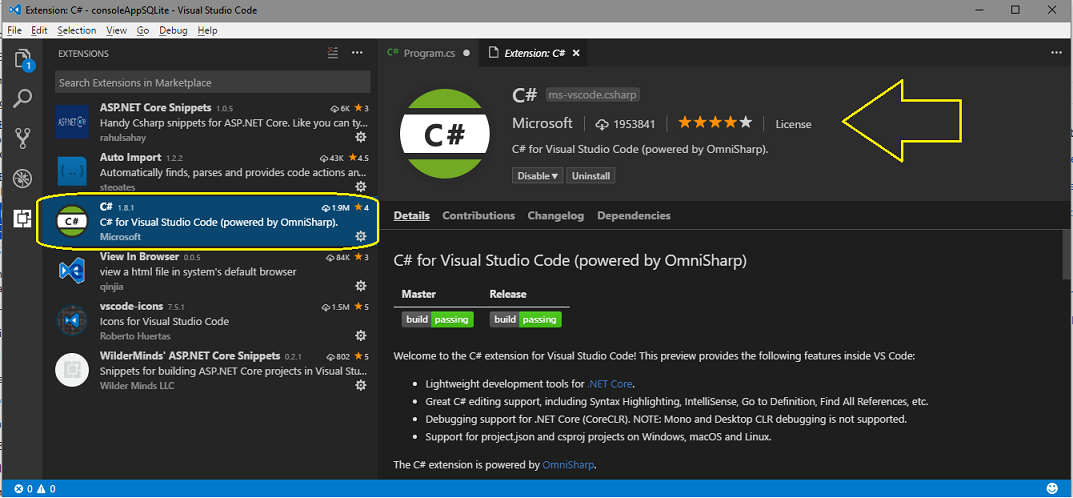Click gear icon for vscode-icons
This screenshot has width=1073, height=498.
[x=361, y=336]
